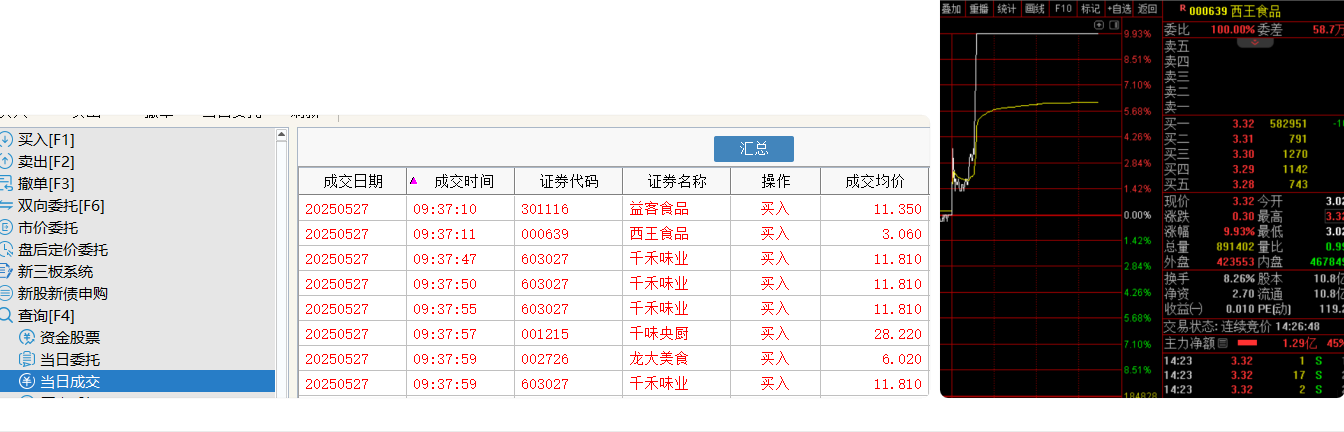Viewport: 1344px width, 432px height.
Task: Click the 益客食品 name cell
Action: point(677,209)
